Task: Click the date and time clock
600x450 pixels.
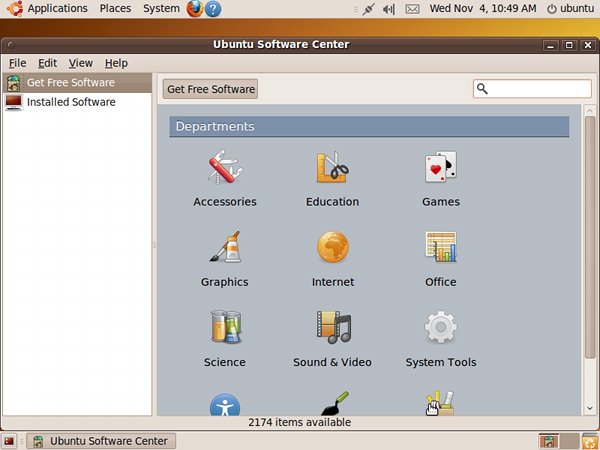Action: pos(483,8)
